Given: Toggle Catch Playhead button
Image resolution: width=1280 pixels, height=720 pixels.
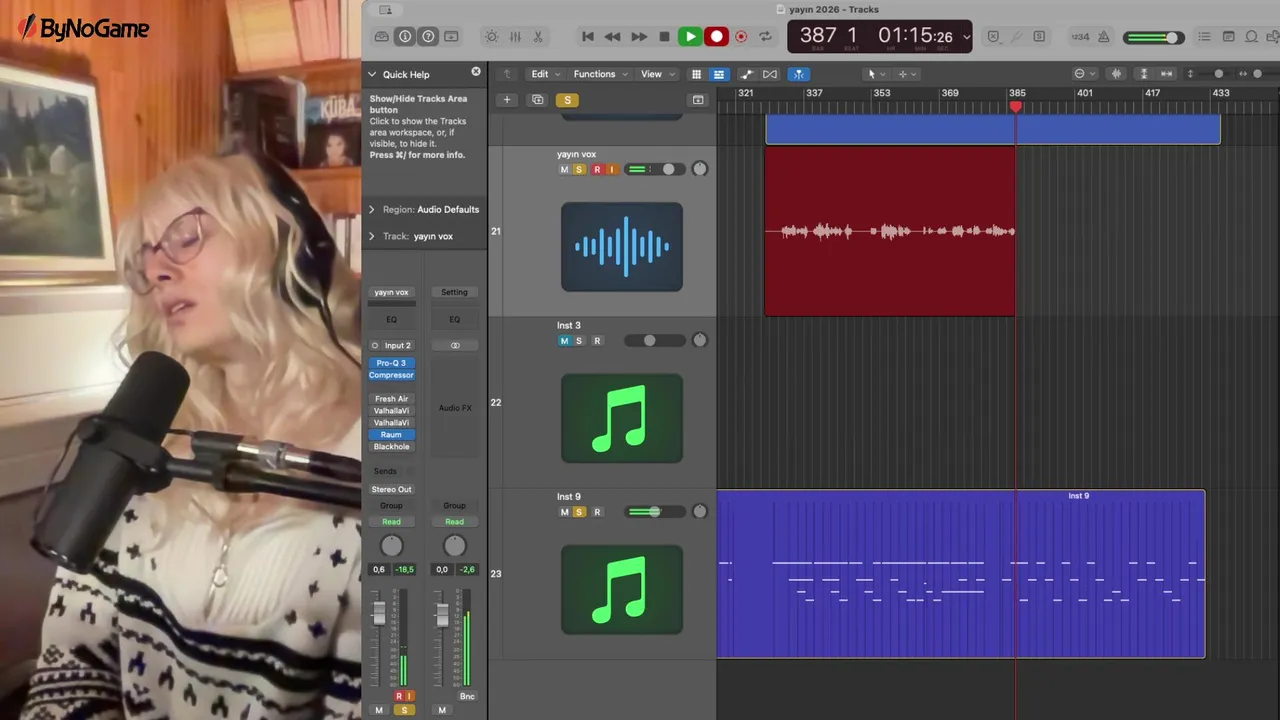Looking at the screenshot, I should (798, 74).
